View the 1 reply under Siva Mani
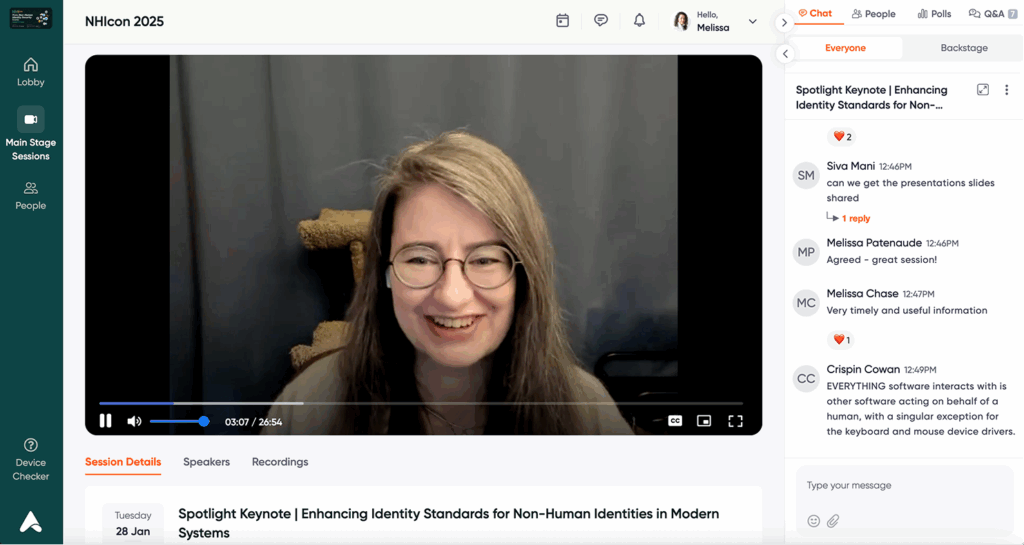Image resolution: width=1024 pixels, height=545 pixels. click(x=855, y=218)
